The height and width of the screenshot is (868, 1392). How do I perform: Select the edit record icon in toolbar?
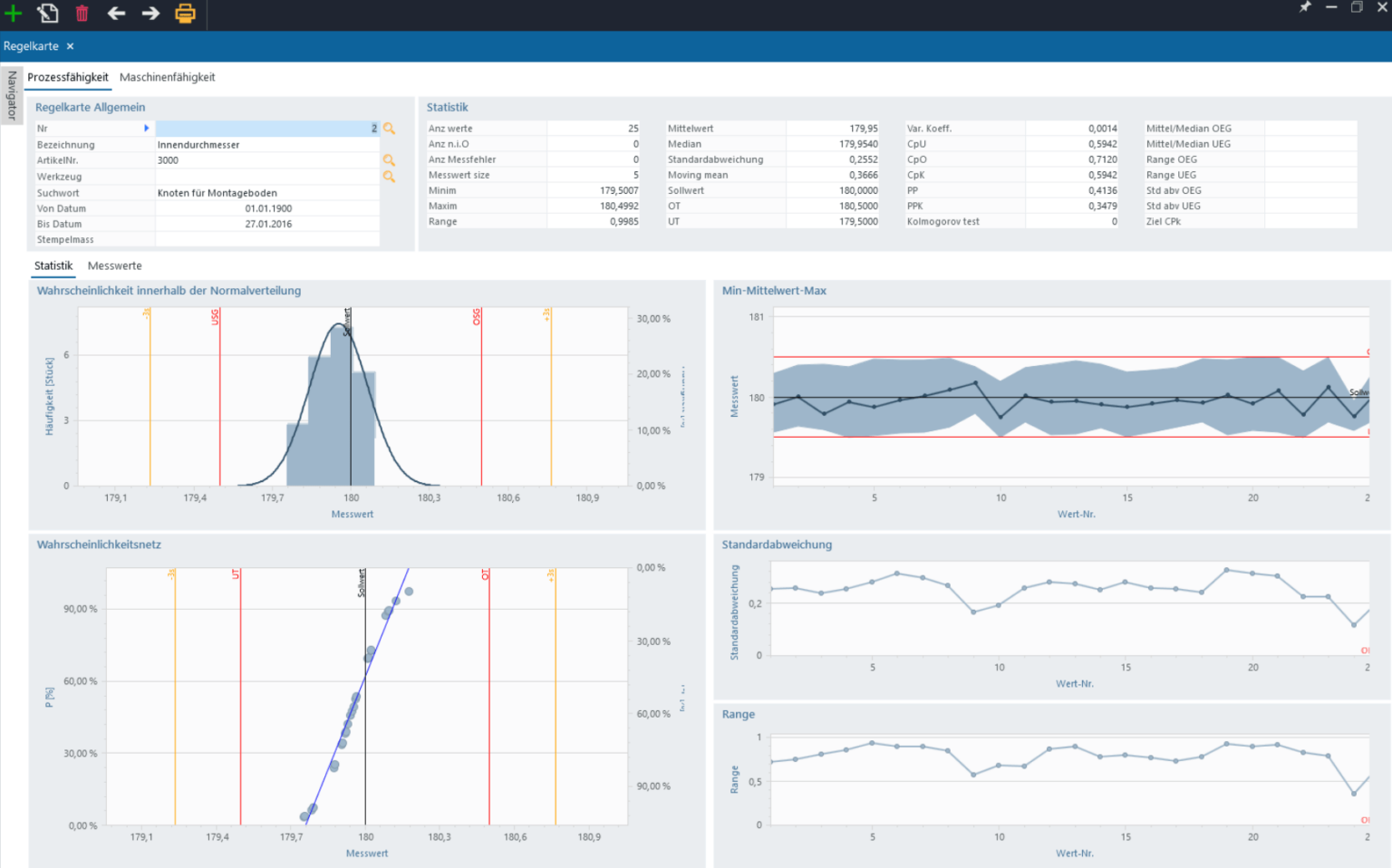coord(47,14)
